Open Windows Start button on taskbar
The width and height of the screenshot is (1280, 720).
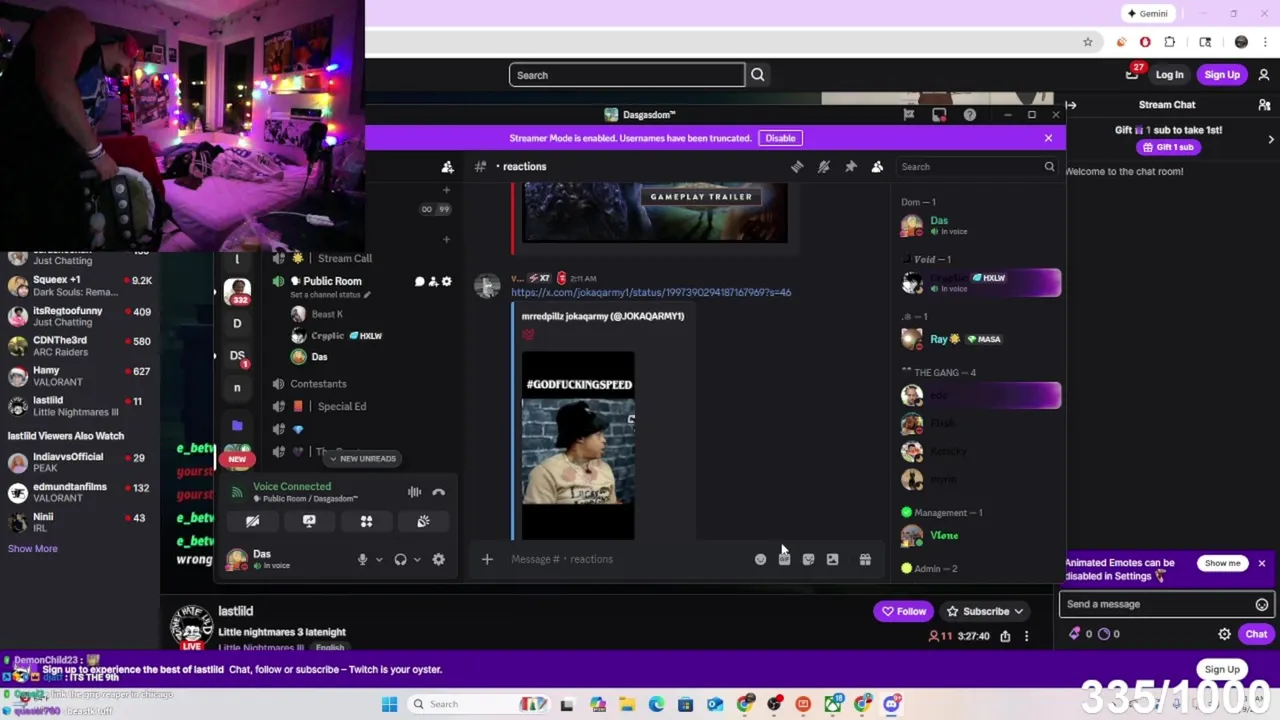click(389, 704)
